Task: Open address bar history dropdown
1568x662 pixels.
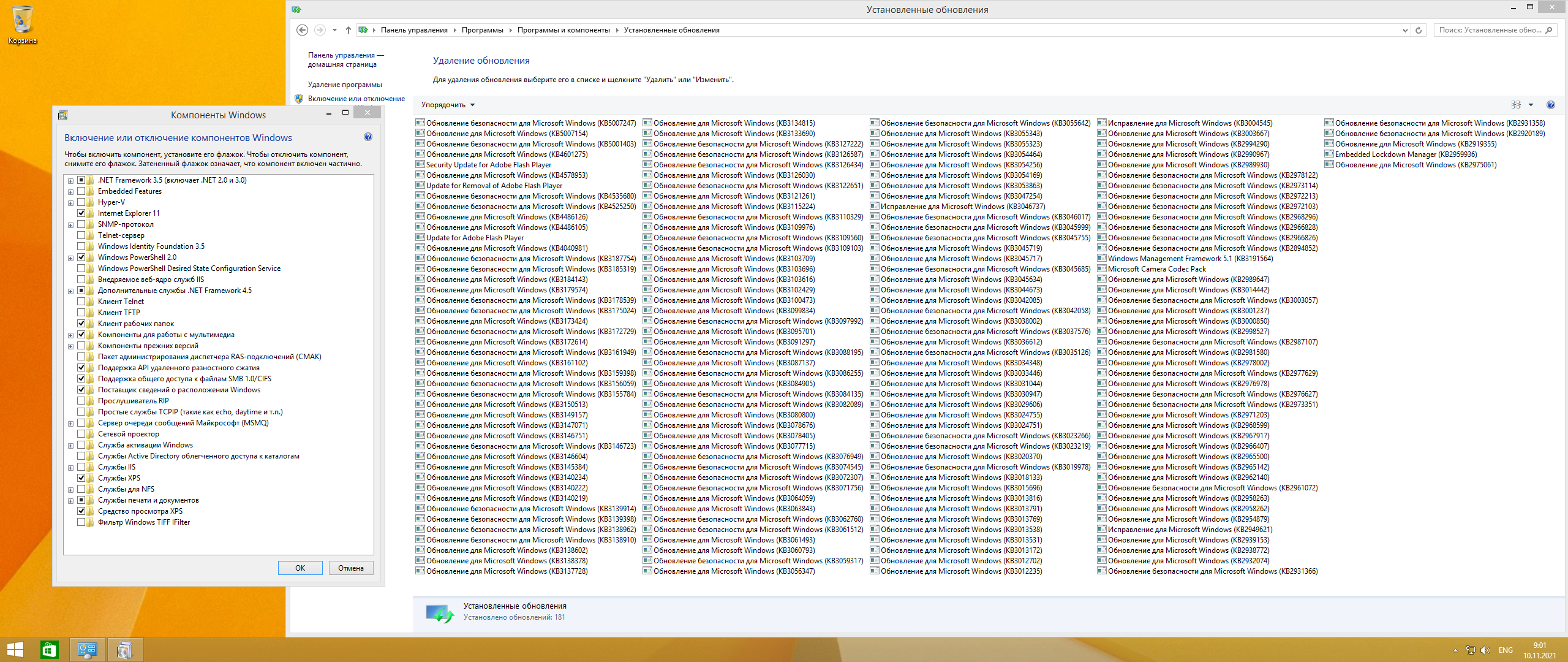Action: (x=1405, y=30)
